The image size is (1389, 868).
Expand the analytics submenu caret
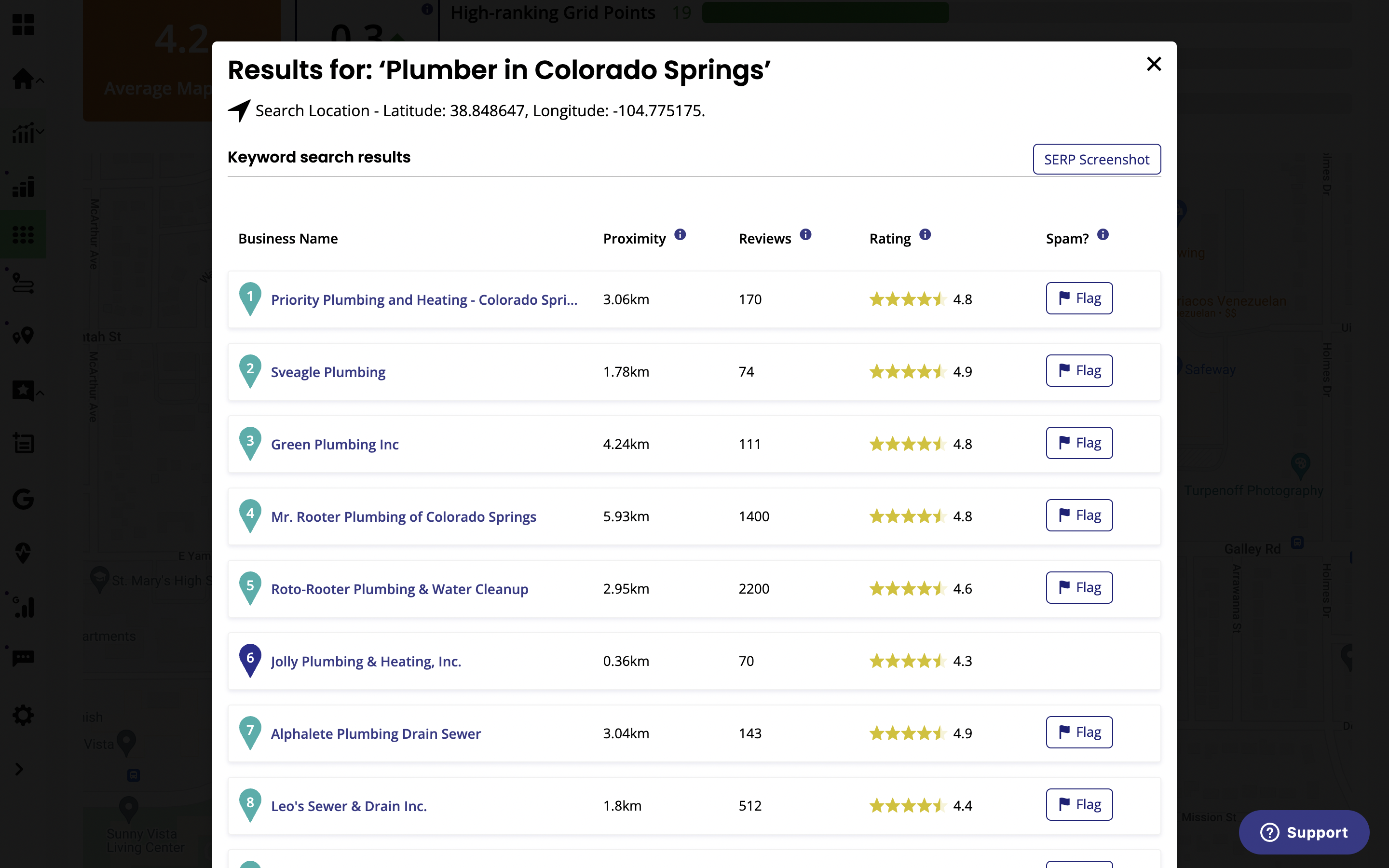(40, 132)
